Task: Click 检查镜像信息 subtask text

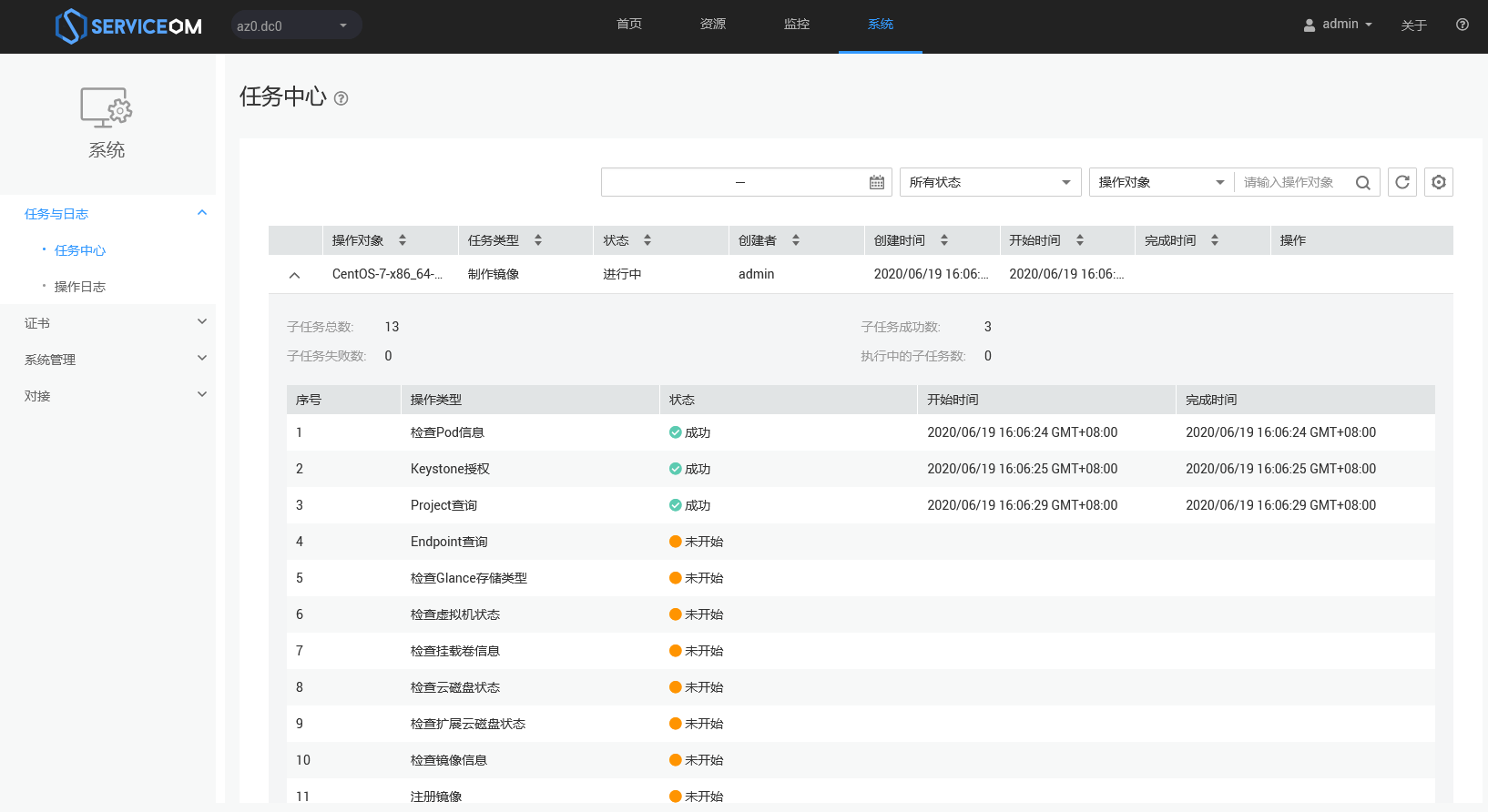Action: [449, 760]
